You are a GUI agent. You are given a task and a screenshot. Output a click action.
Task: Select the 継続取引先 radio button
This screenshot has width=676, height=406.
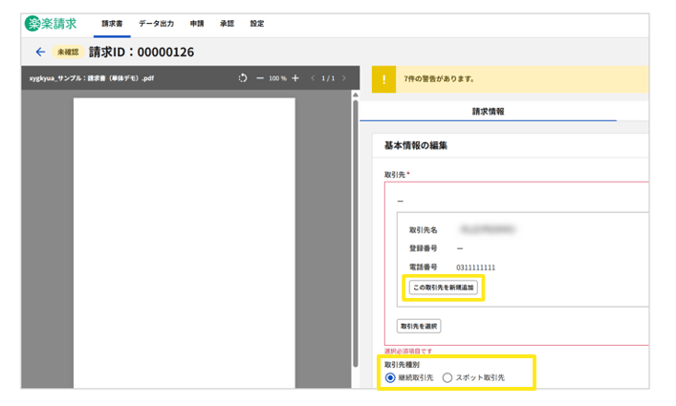point(391,378)
